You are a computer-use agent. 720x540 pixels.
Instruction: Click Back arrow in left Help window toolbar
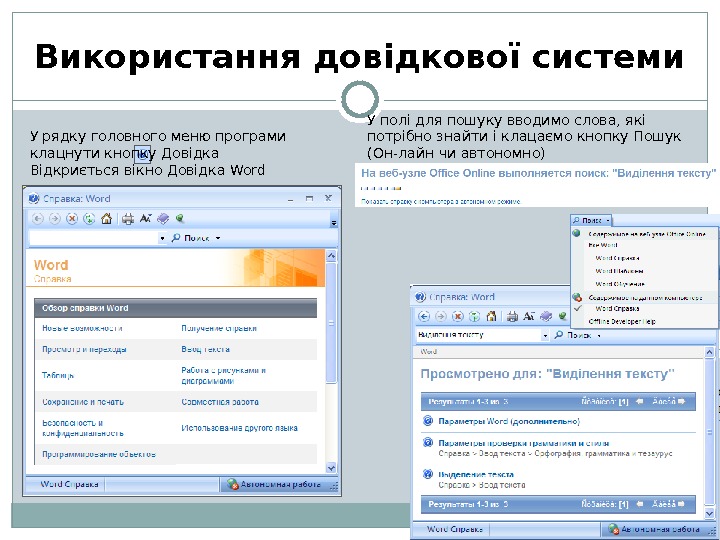[38, 219]
